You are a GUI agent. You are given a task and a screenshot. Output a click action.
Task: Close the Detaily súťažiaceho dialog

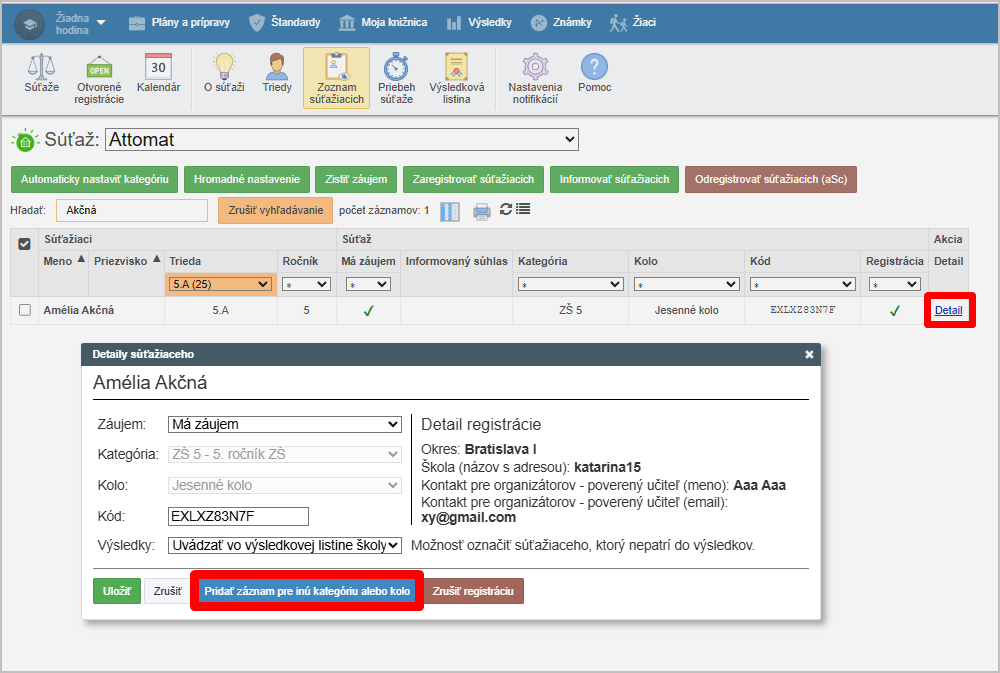point(809,354)
